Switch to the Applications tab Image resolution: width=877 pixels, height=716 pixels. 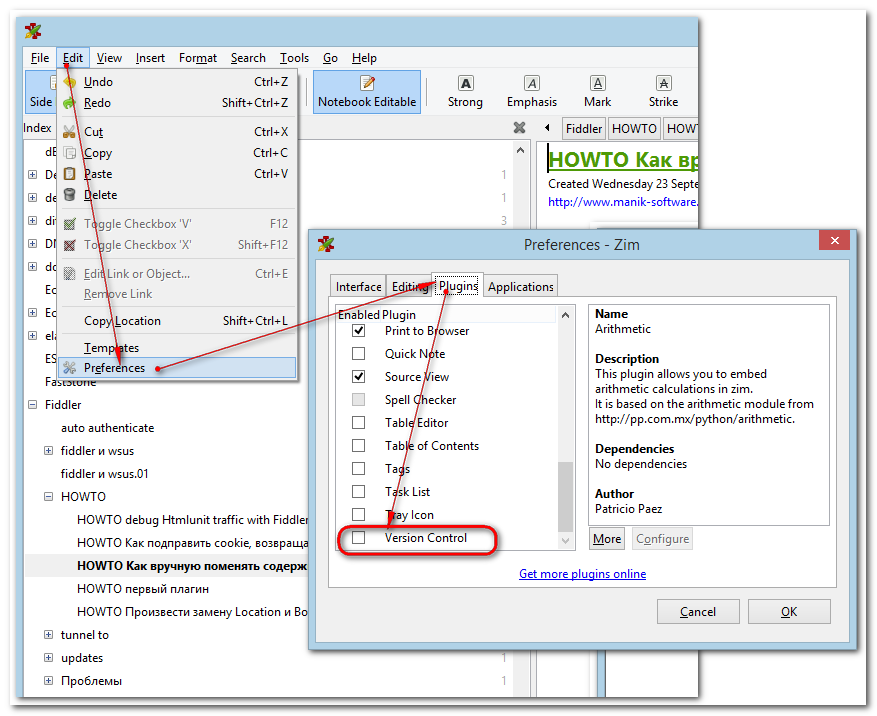(x=520, y=287)
